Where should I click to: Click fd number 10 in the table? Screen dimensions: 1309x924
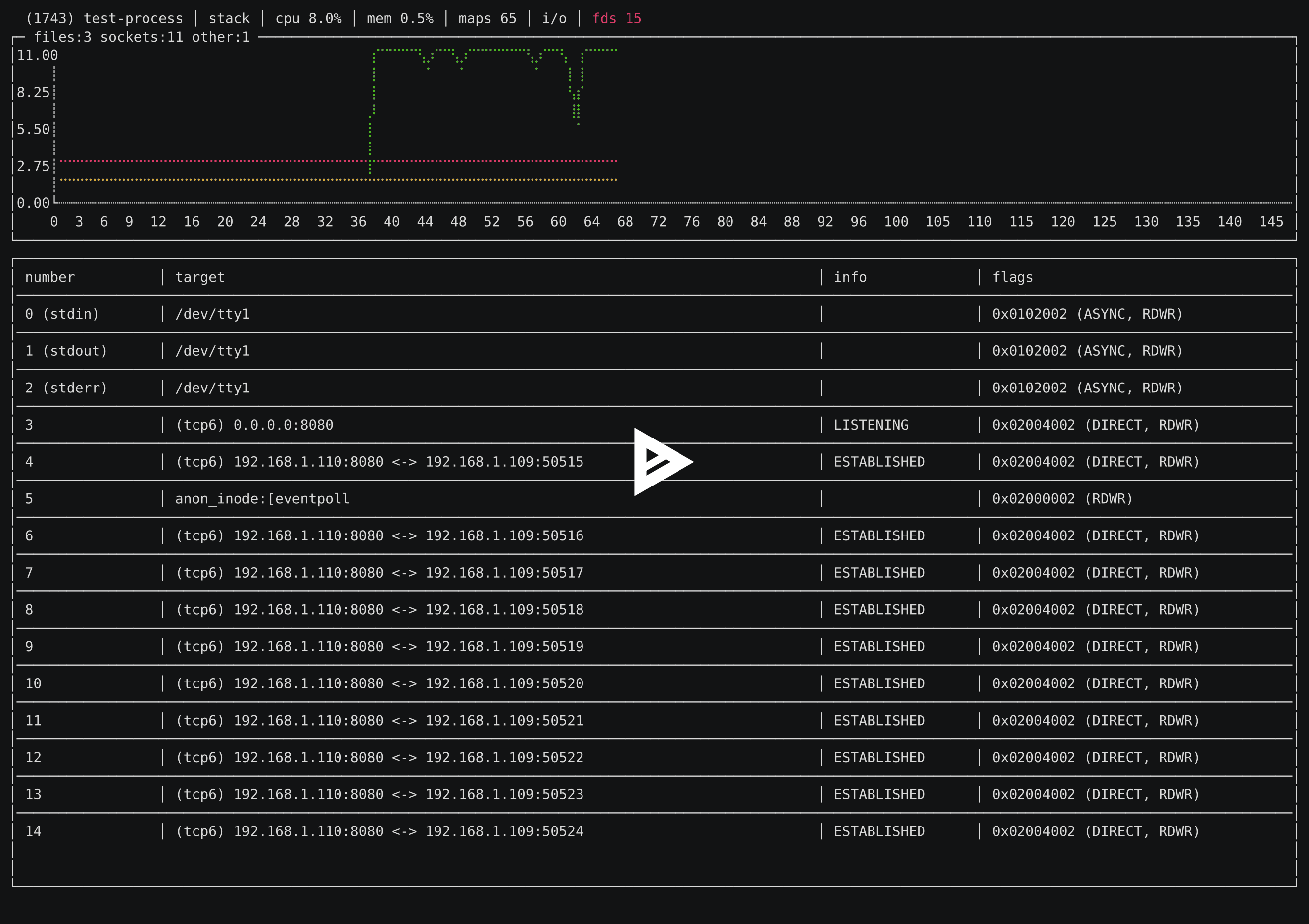click(33, 684)
